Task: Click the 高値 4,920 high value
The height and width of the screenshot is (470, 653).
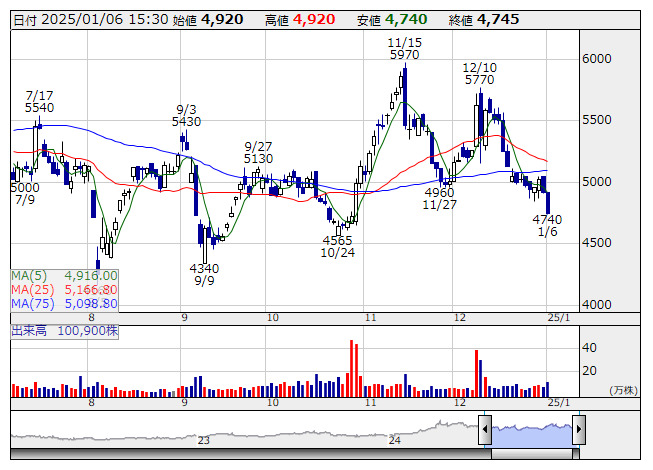Action: click(300, 20)
